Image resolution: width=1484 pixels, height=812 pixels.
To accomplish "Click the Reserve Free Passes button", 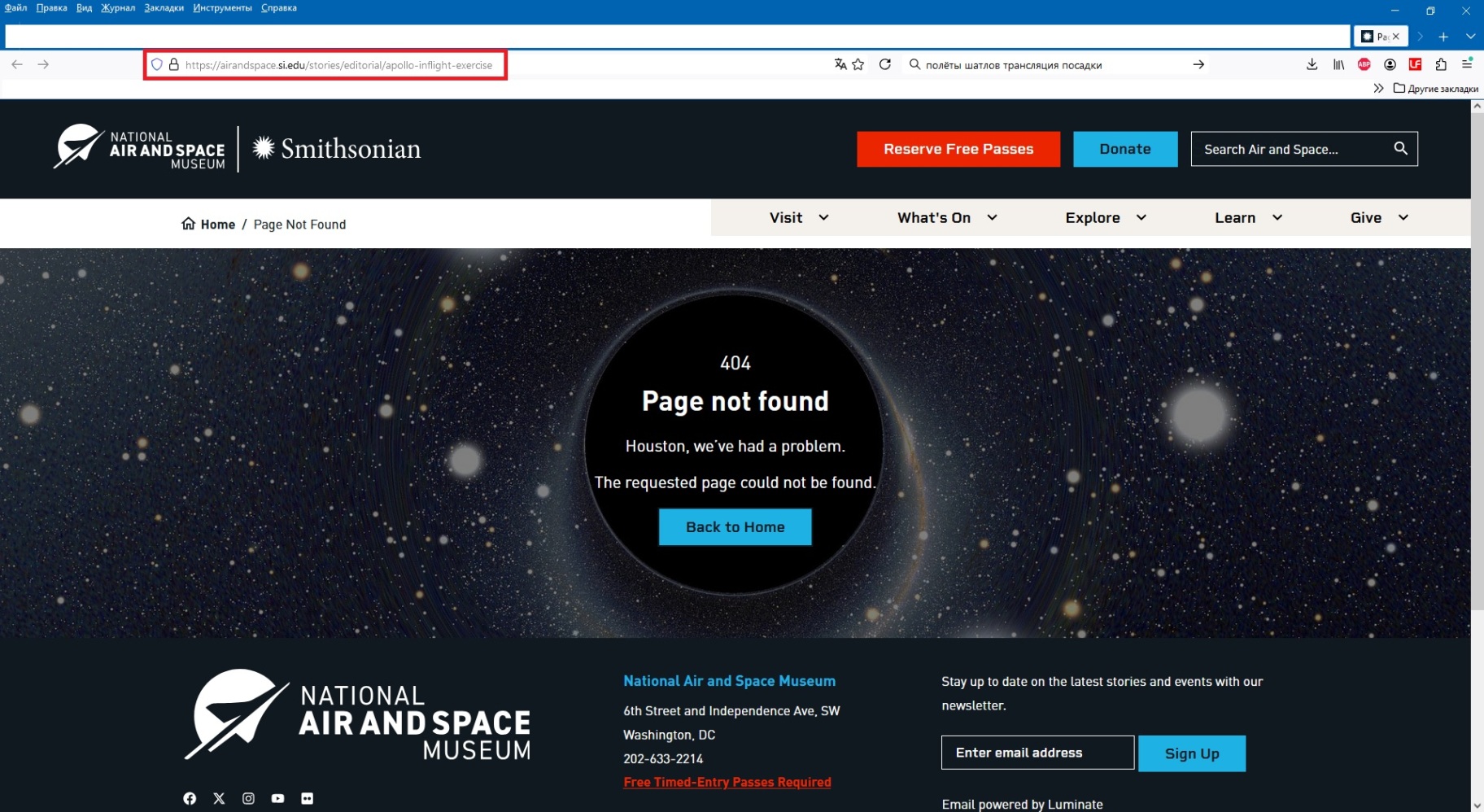I will [x=958, y=149].
